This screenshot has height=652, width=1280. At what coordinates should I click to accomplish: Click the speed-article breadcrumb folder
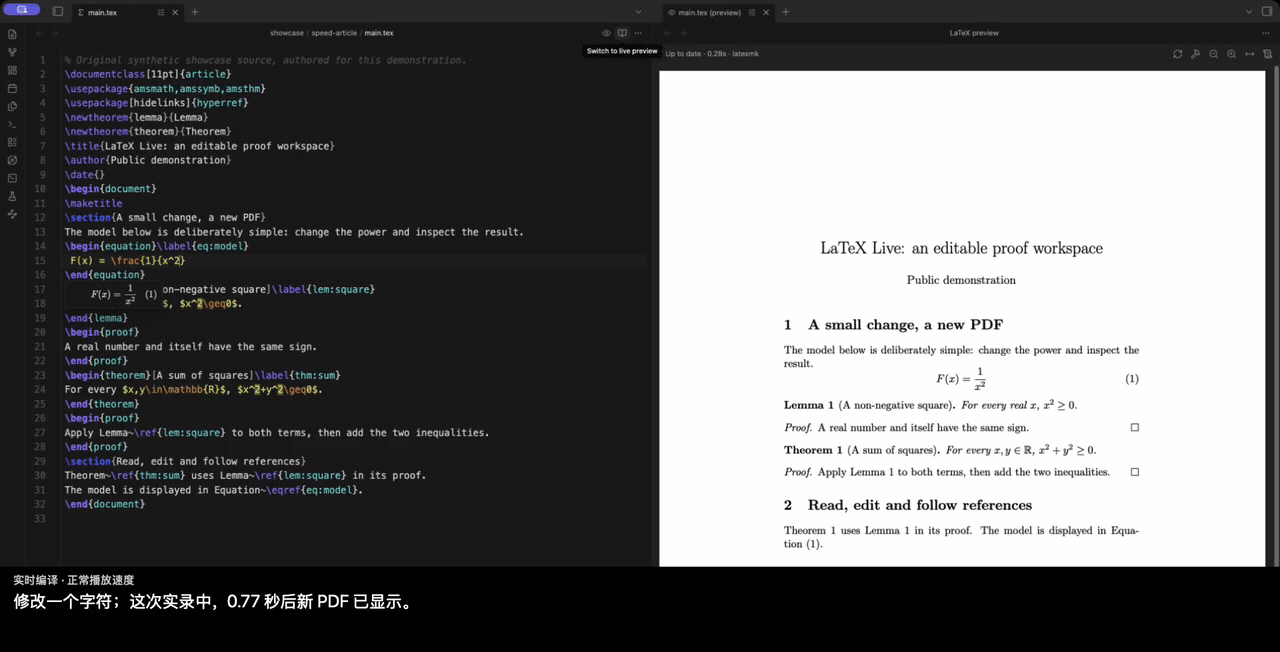tap(334, 33)
